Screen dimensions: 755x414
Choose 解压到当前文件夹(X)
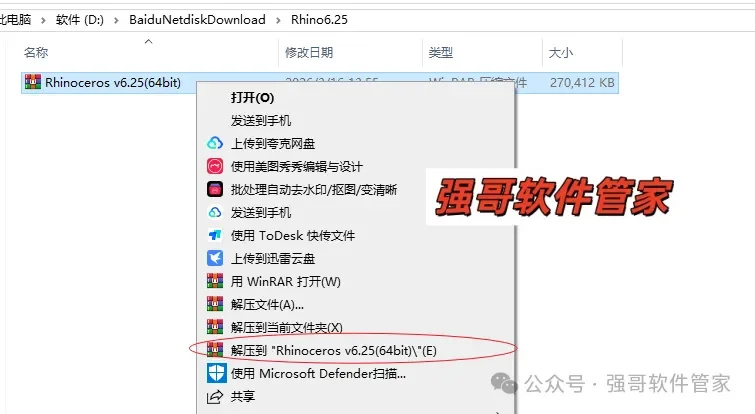(x=286, y=327)
